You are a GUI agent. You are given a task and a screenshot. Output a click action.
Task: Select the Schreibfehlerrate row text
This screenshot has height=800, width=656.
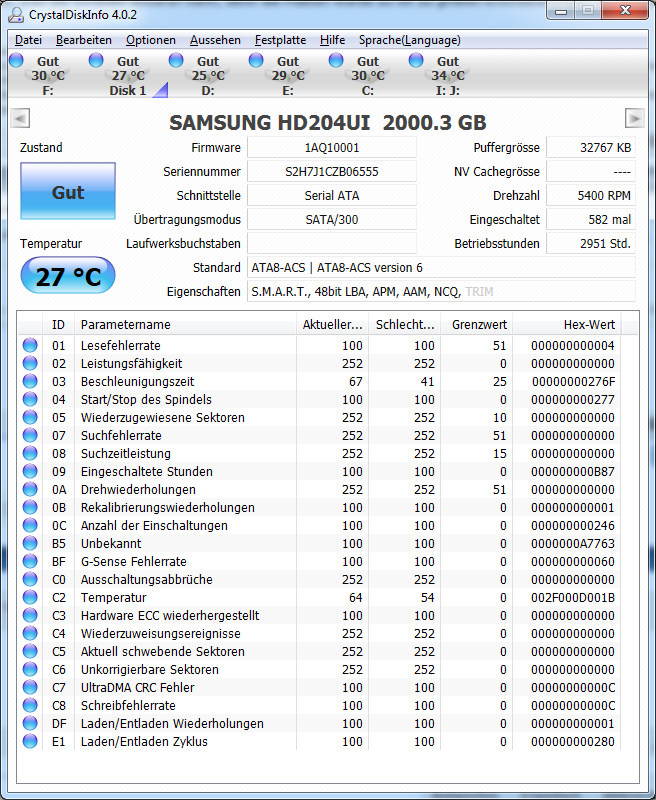[128, 705]
